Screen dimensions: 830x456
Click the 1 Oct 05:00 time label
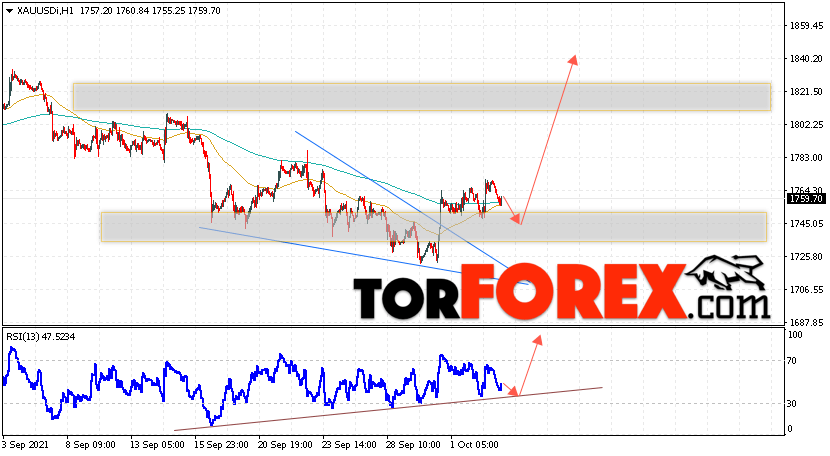pyautogui.click(x=474, y=445)
